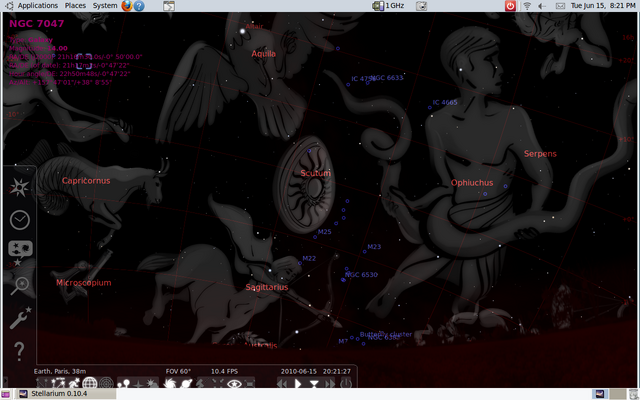
Task: Select the IC 4665 object label
Action: point(445,102)
